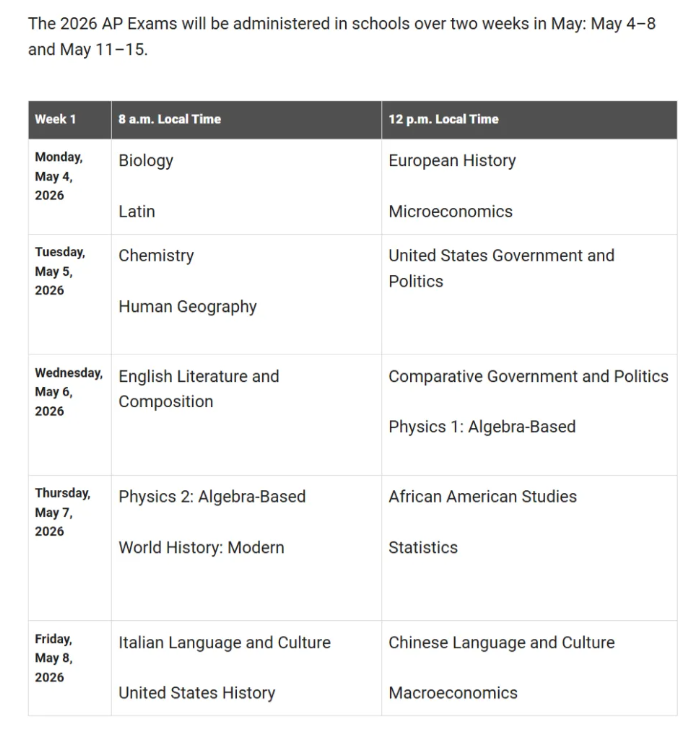The height and width of the screenshot is (729, 689).
Task: Select the European History exam
Action: [452, 160]
